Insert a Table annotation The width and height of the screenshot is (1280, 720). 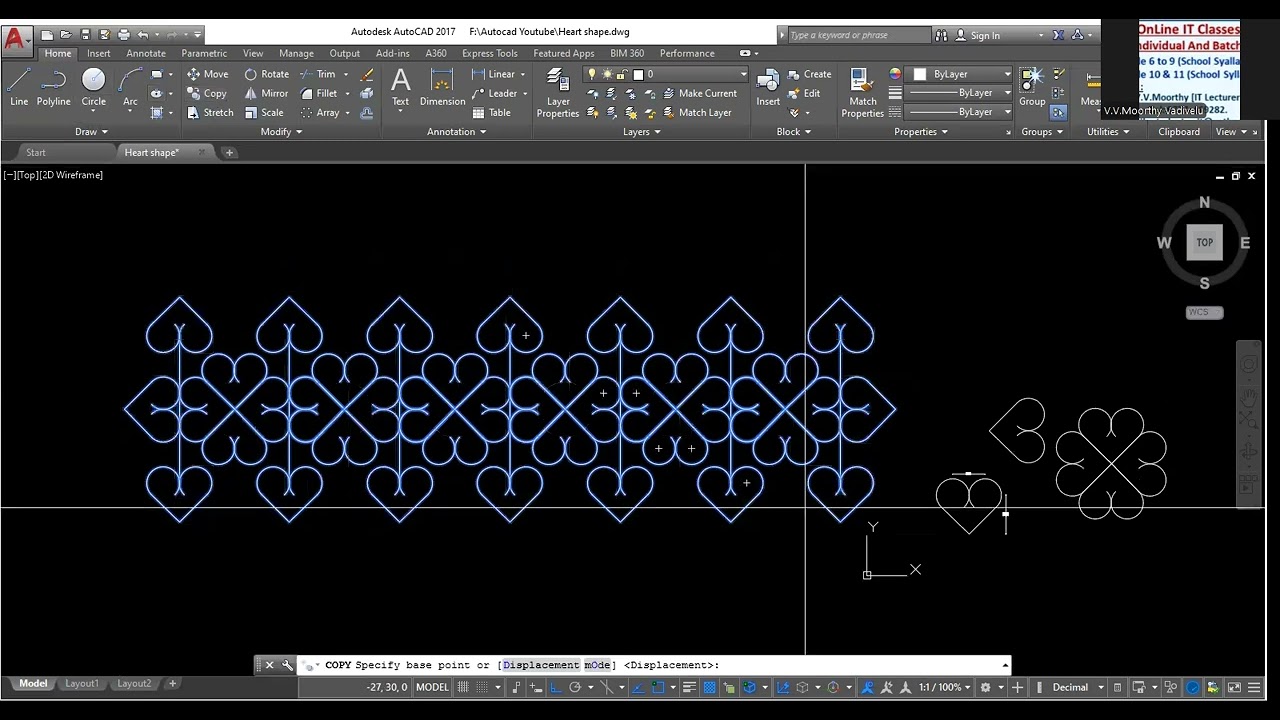[492, 113]
